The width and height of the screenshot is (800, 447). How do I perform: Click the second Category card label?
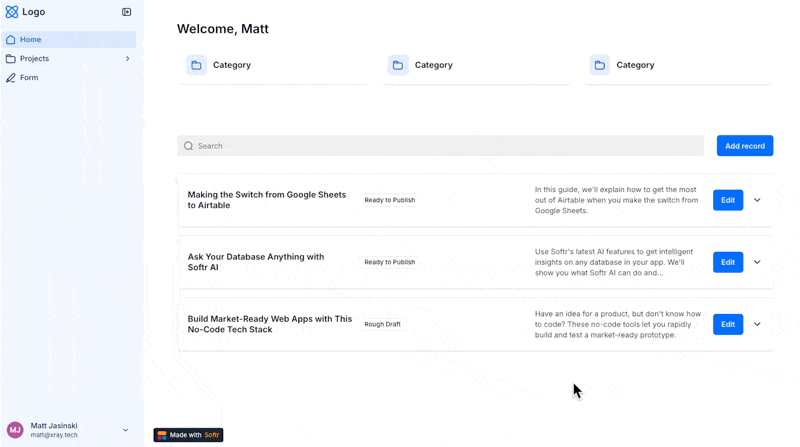point(434,65)
